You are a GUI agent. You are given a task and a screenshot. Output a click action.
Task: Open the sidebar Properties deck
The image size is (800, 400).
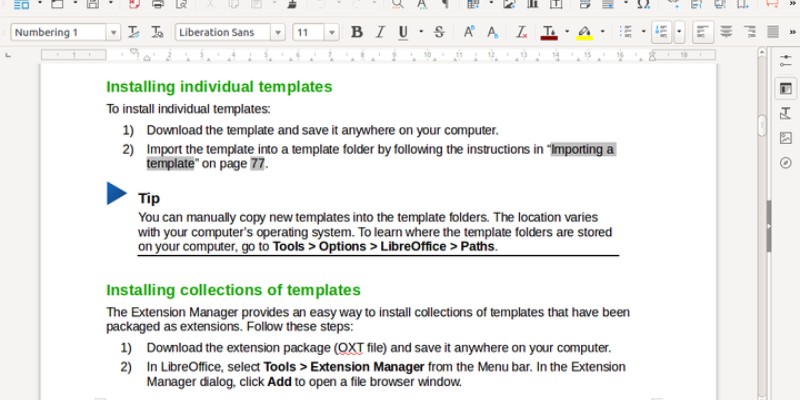pyautogui.click(x=786, y=63)
